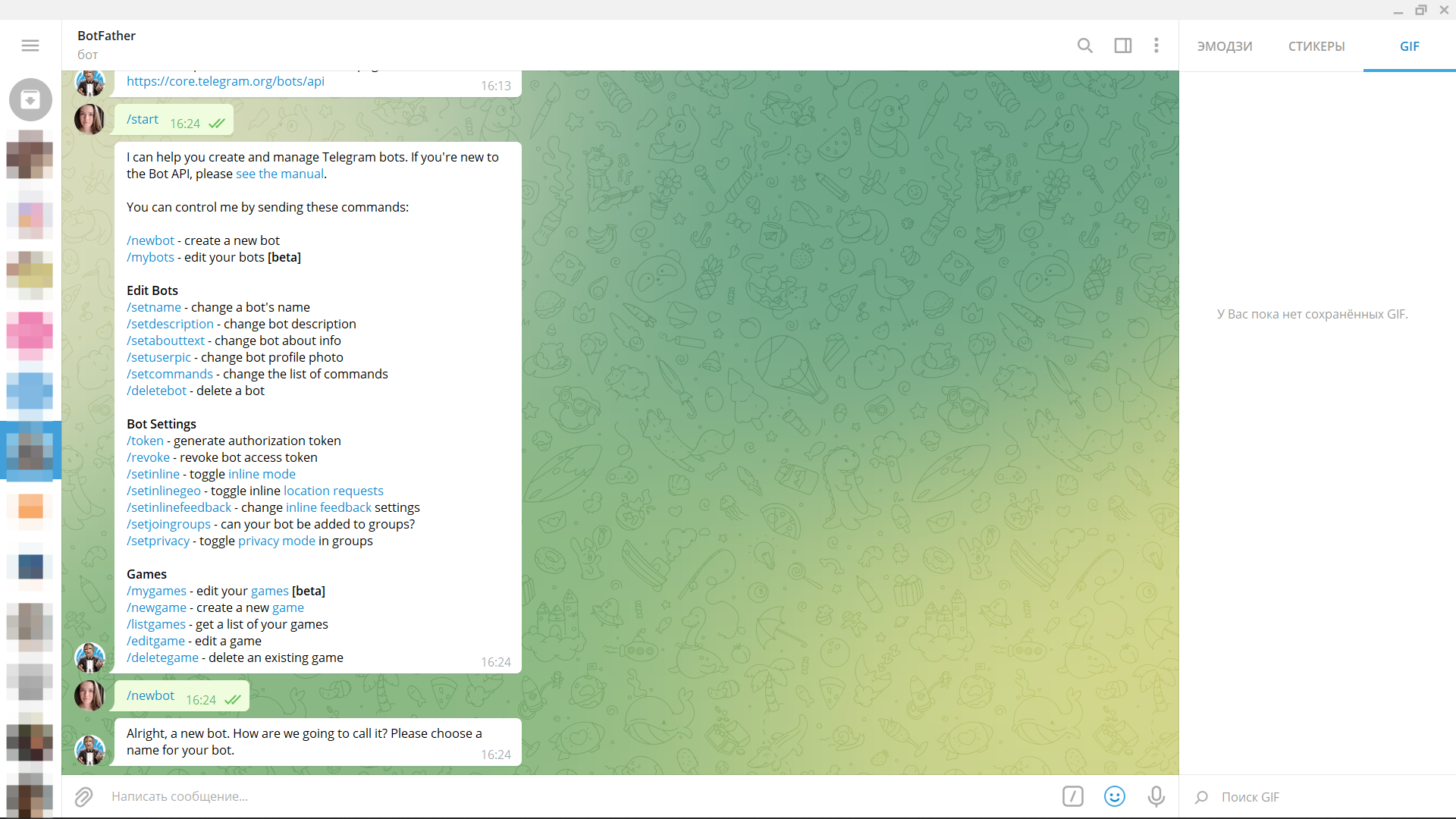Click the BotFather avatar beside the 'Alright, a new bot' message
1456x819 pixels.
click(89, 750)
